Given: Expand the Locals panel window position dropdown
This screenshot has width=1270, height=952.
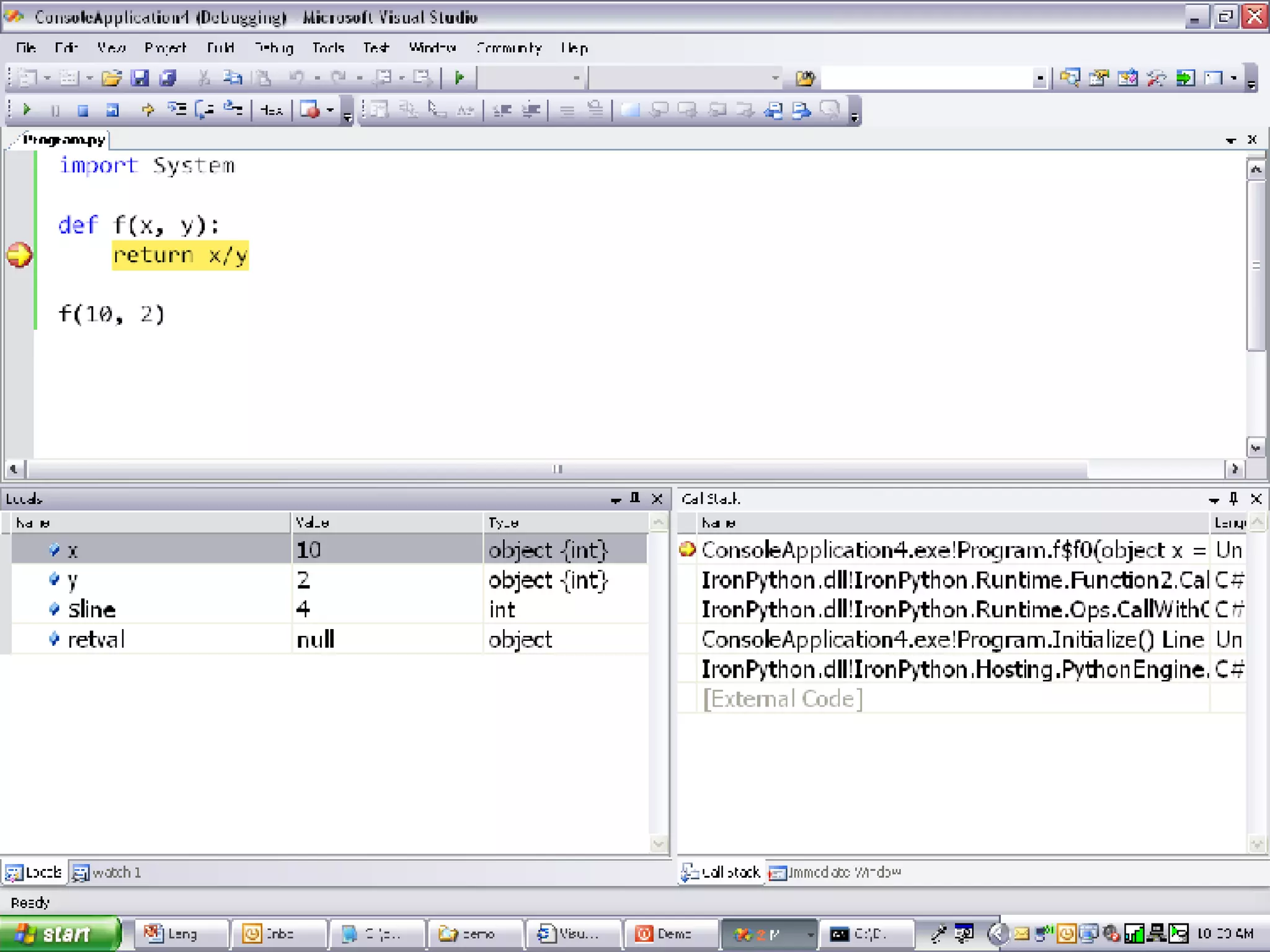Looking at the screenshot, I should point(615,500).
